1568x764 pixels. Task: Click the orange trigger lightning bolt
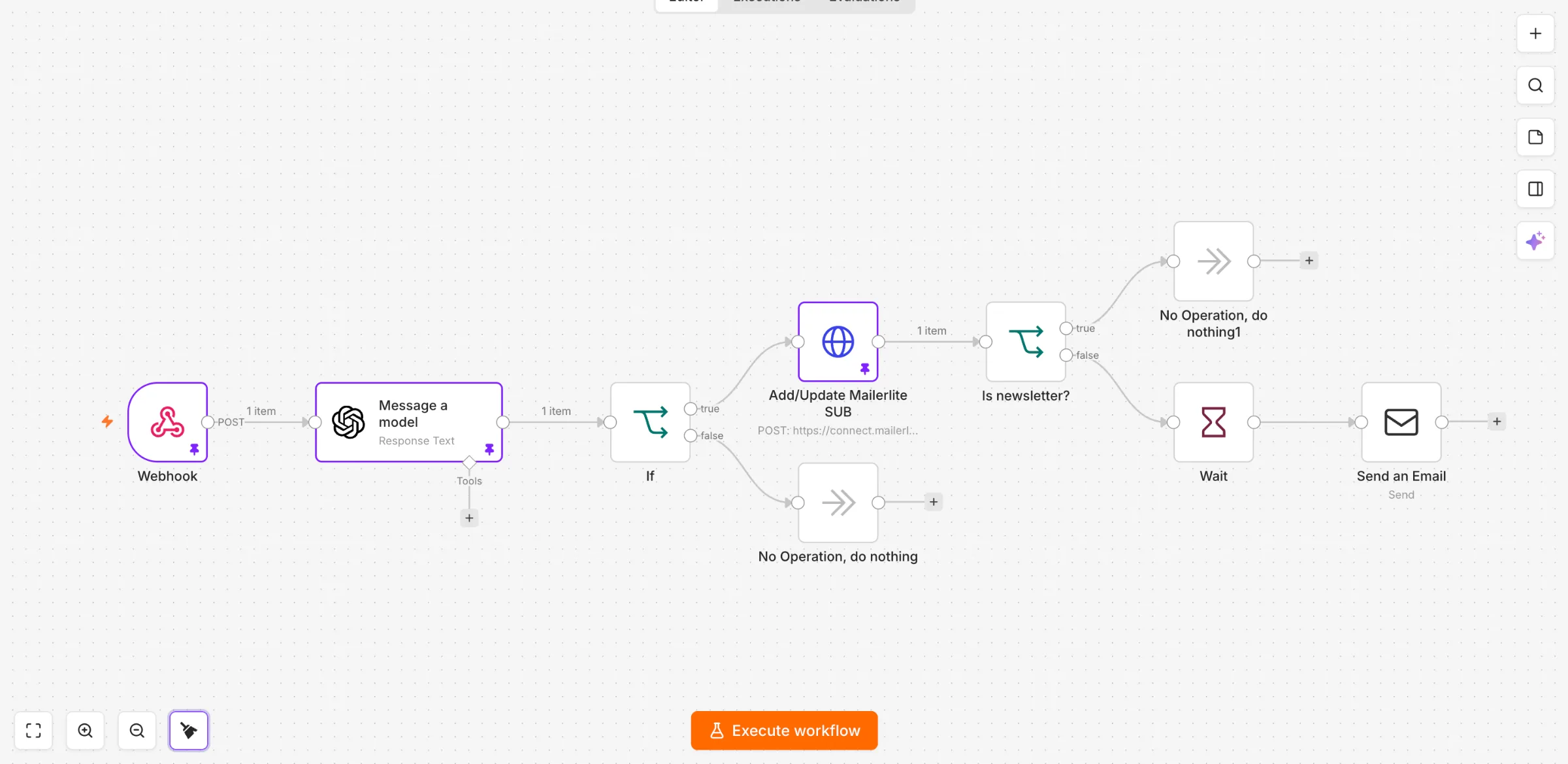click(x=107, y=422)
